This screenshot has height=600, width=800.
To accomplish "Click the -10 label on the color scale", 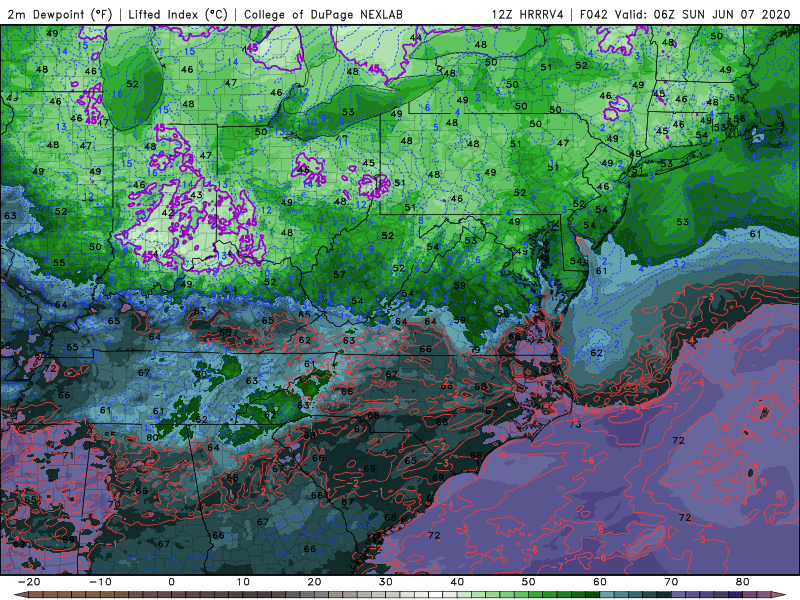I will [100, 582].
